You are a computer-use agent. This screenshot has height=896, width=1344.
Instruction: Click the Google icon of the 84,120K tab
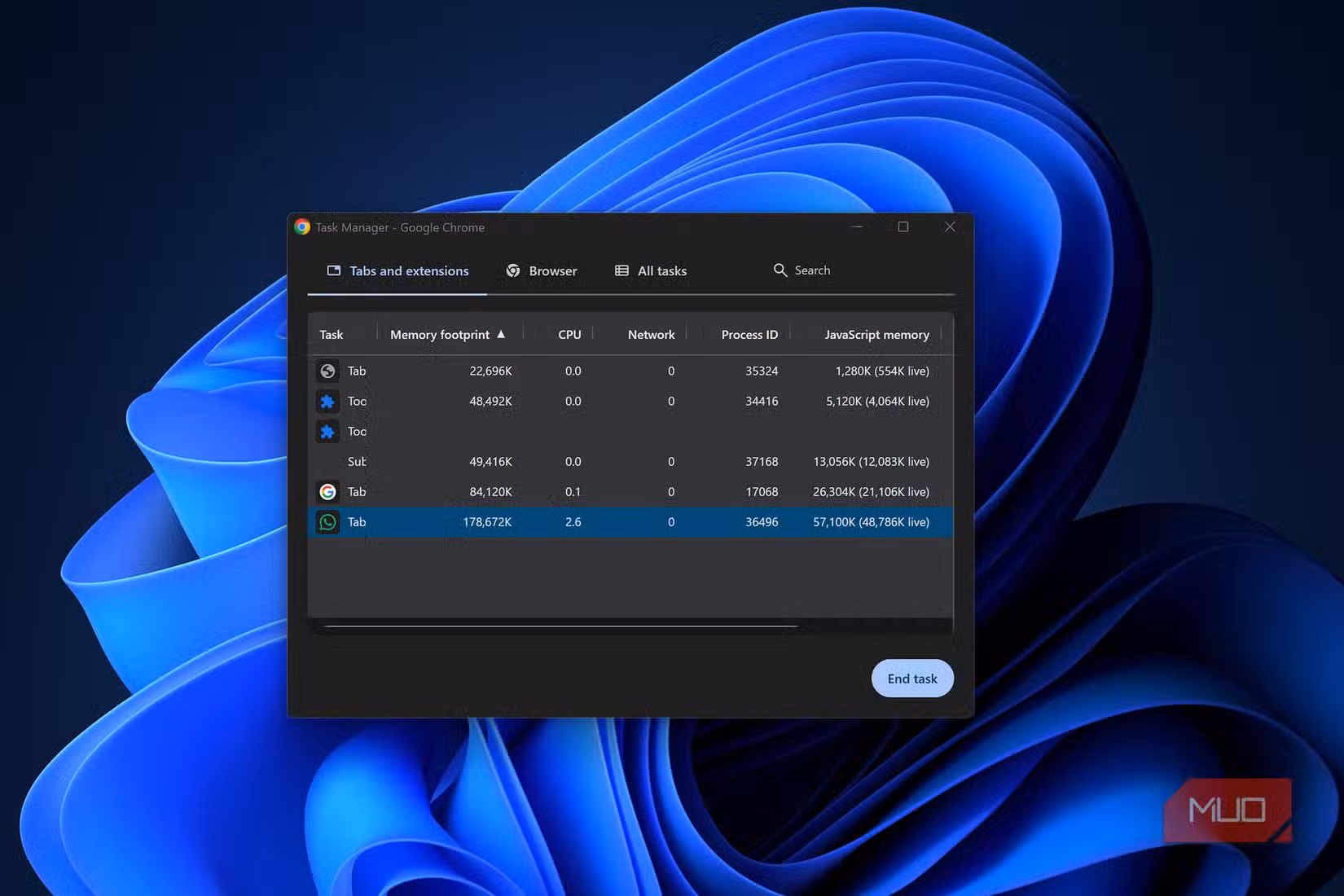point(327,491)
